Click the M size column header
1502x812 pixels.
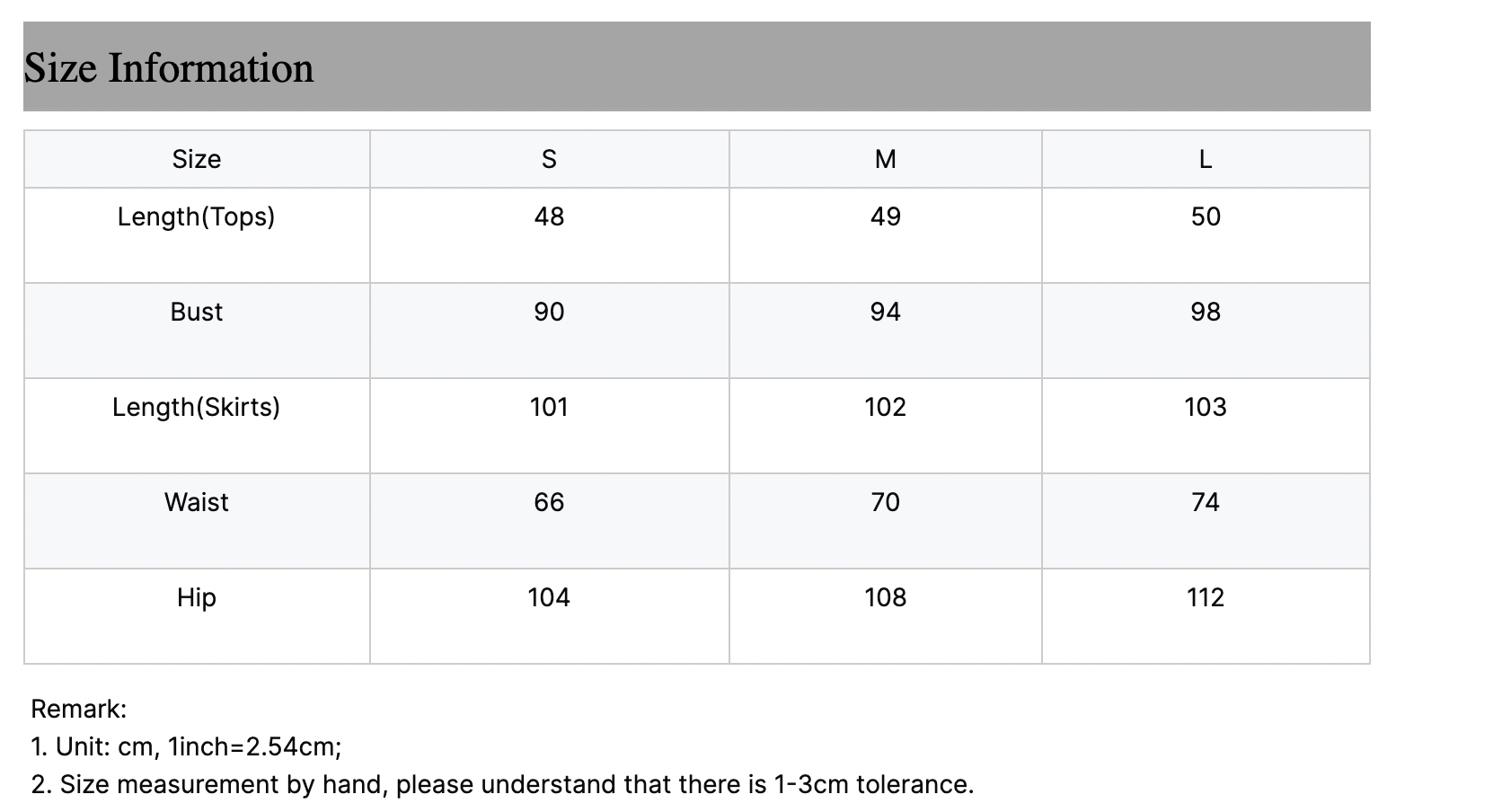pyautogui.click(x=886, y=159)
